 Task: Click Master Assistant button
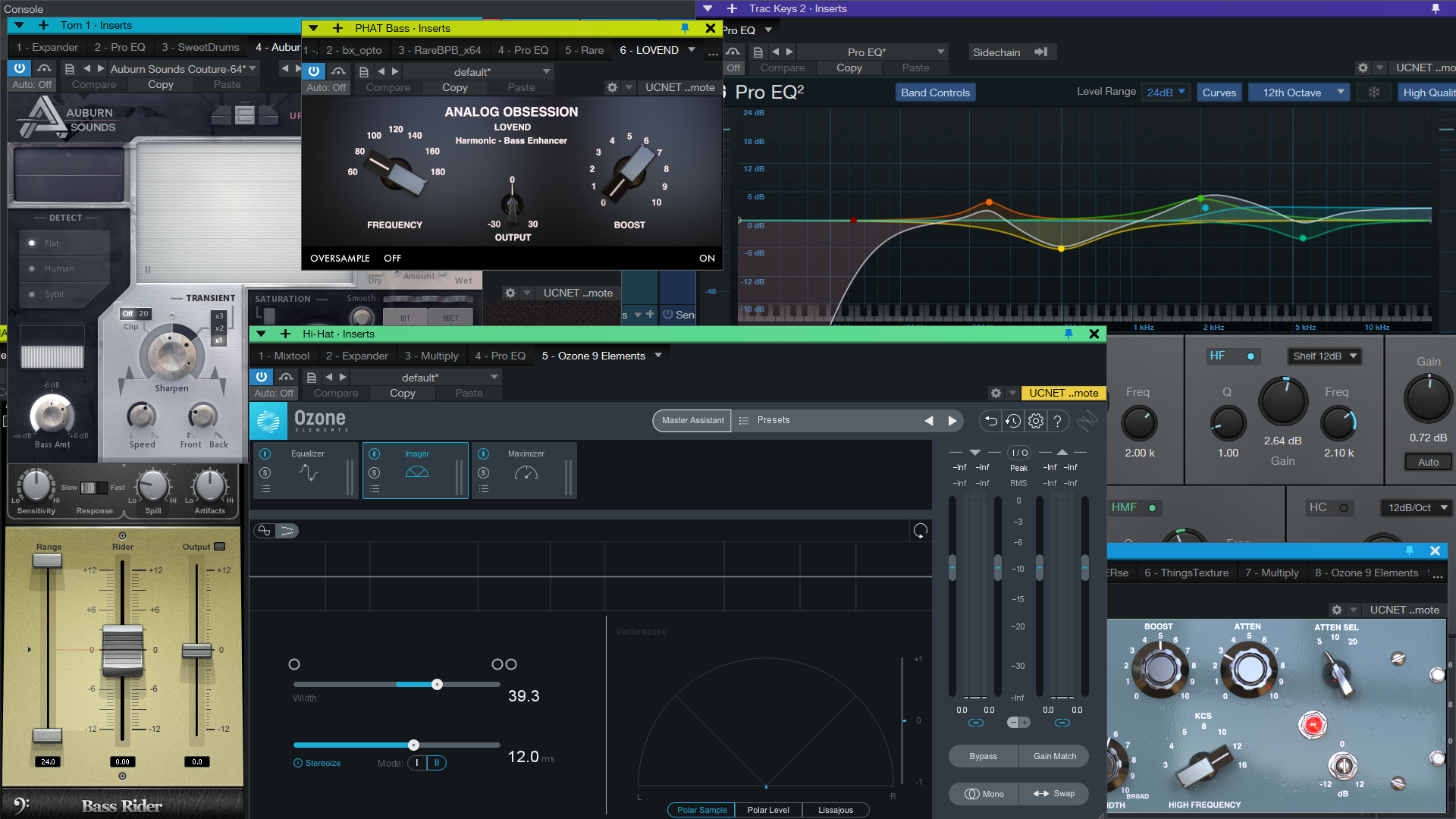[692, 421]
